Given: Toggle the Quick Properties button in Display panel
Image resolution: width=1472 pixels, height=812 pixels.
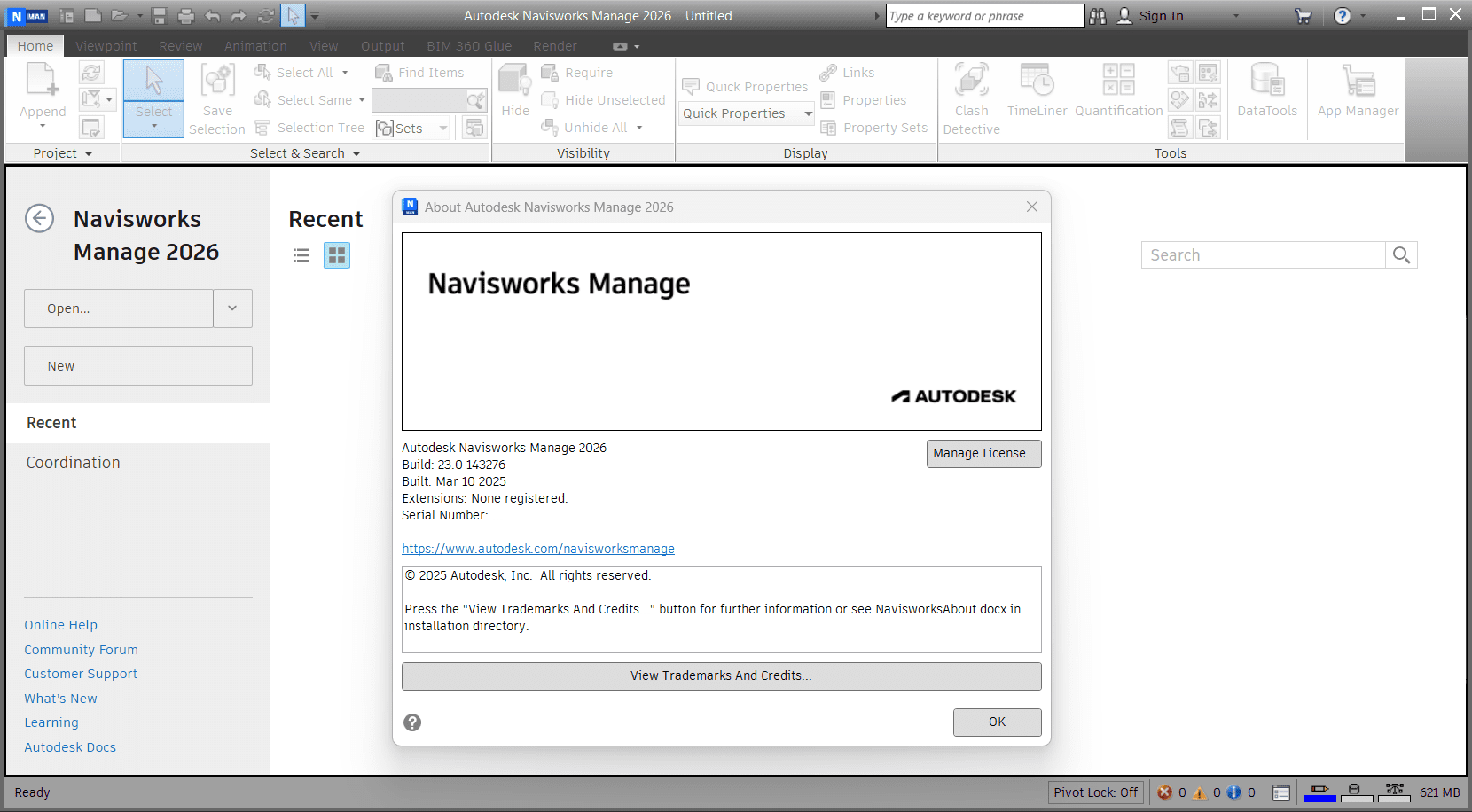Looking at the screenshot, I should click(745, 87).
